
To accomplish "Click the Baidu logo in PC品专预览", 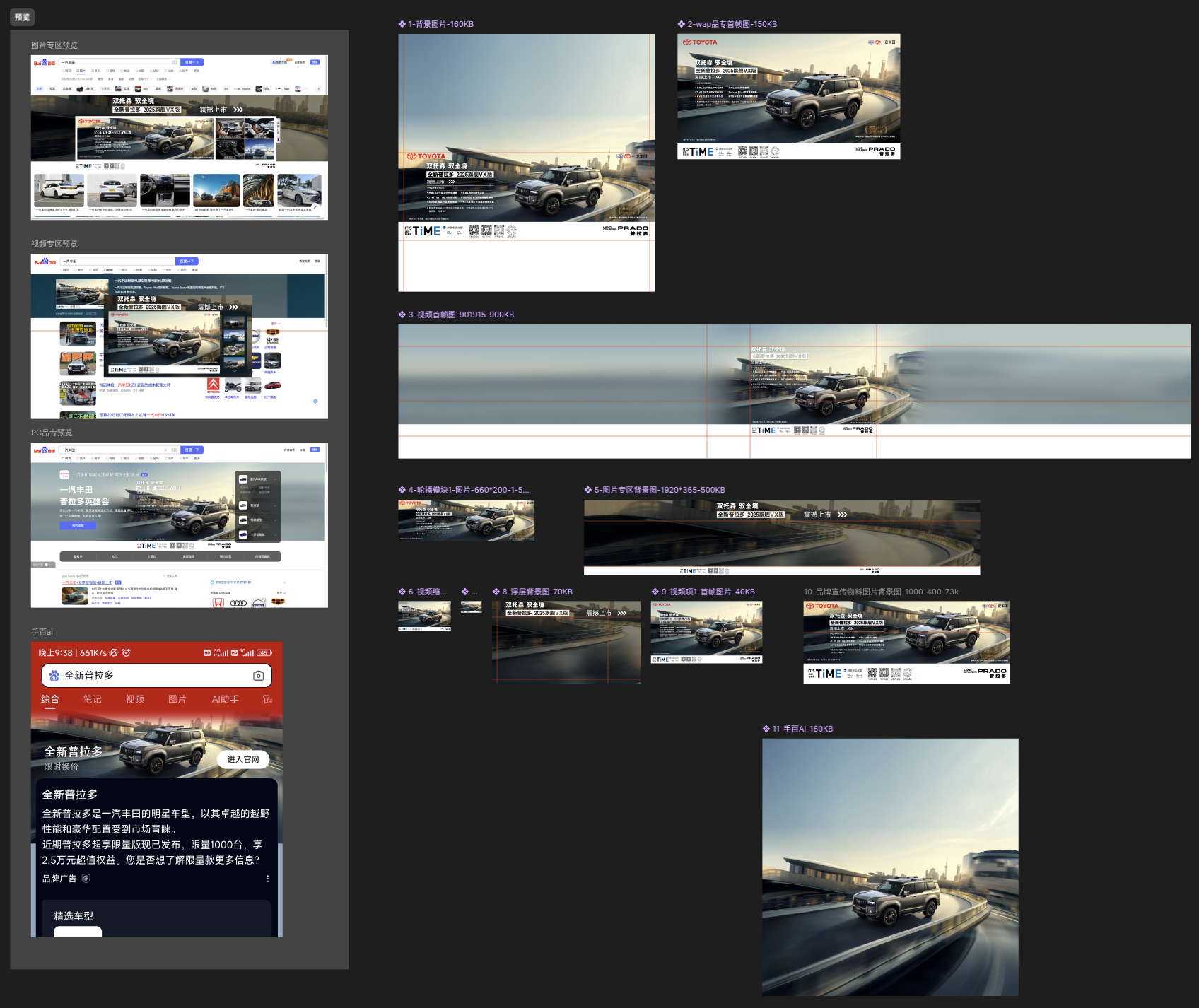I will tap(45, 450).
